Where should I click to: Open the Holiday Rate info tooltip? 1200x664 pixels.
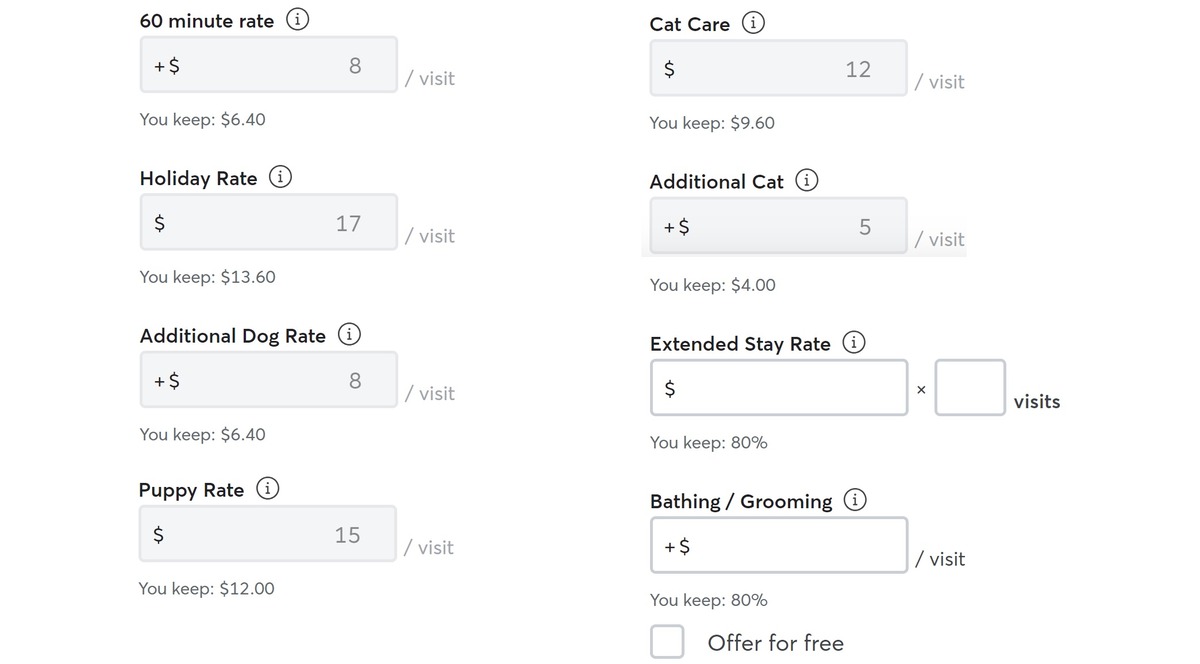(279, 177)
